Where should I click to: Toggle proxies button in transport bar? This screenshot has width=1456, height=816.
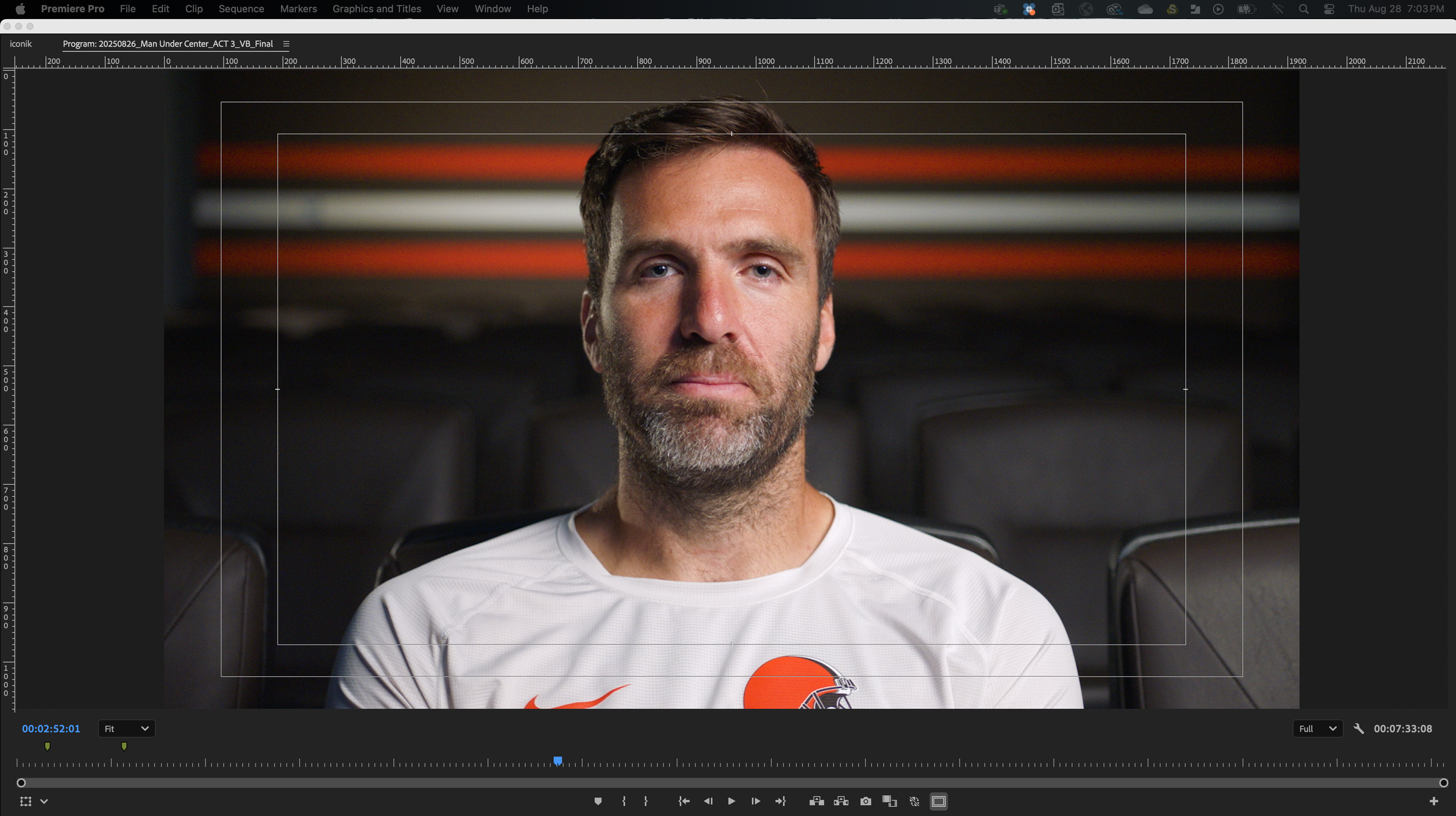(914, 801)
